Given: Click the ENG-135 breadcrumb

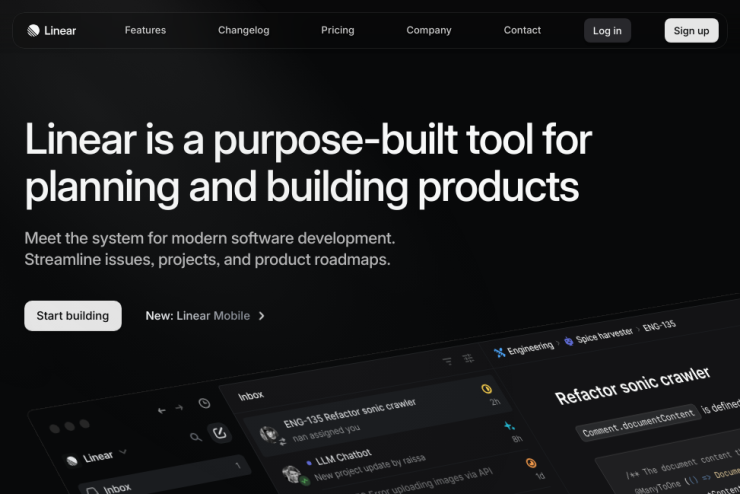Looking at the screenshot, I should coord(659,326).
